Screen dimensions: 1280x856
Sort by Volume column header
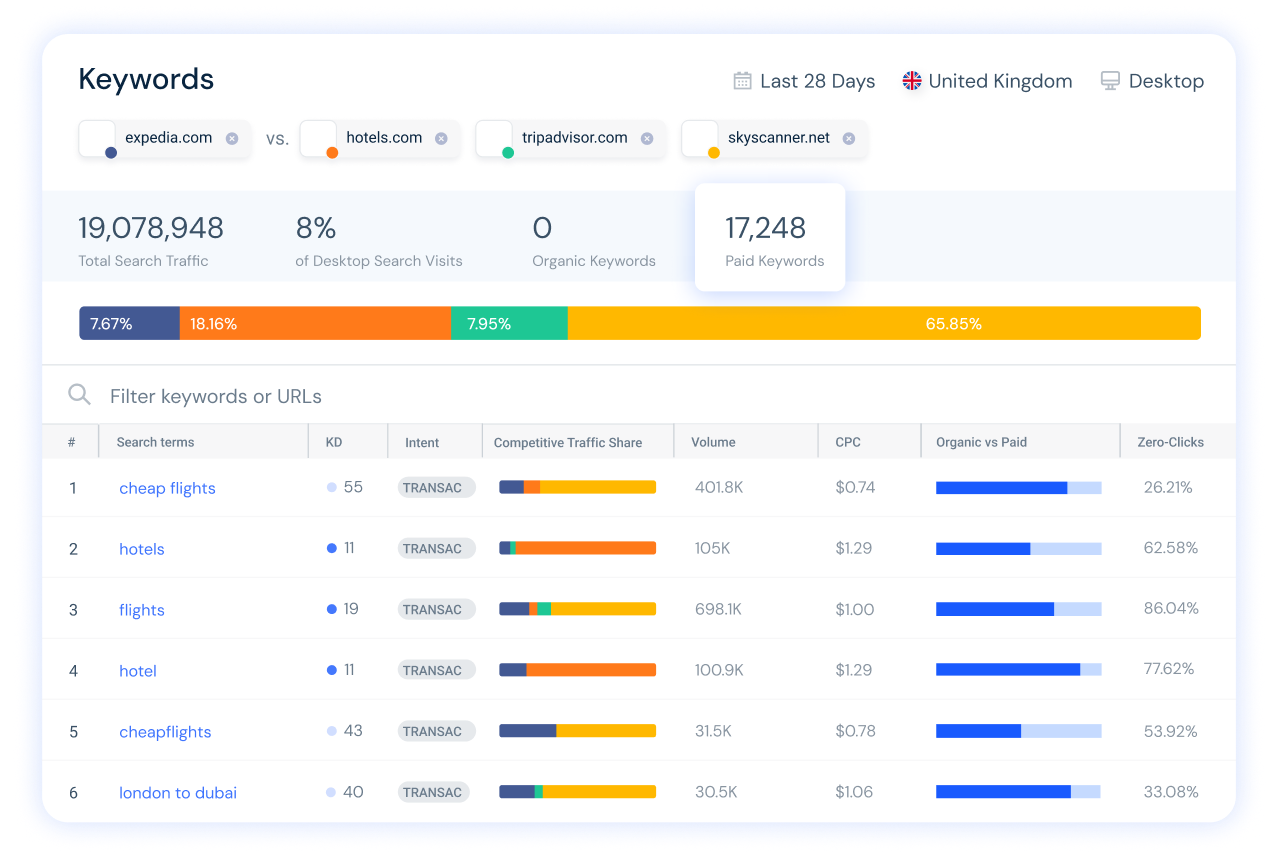pyautogui.click(x=713, y=442)
